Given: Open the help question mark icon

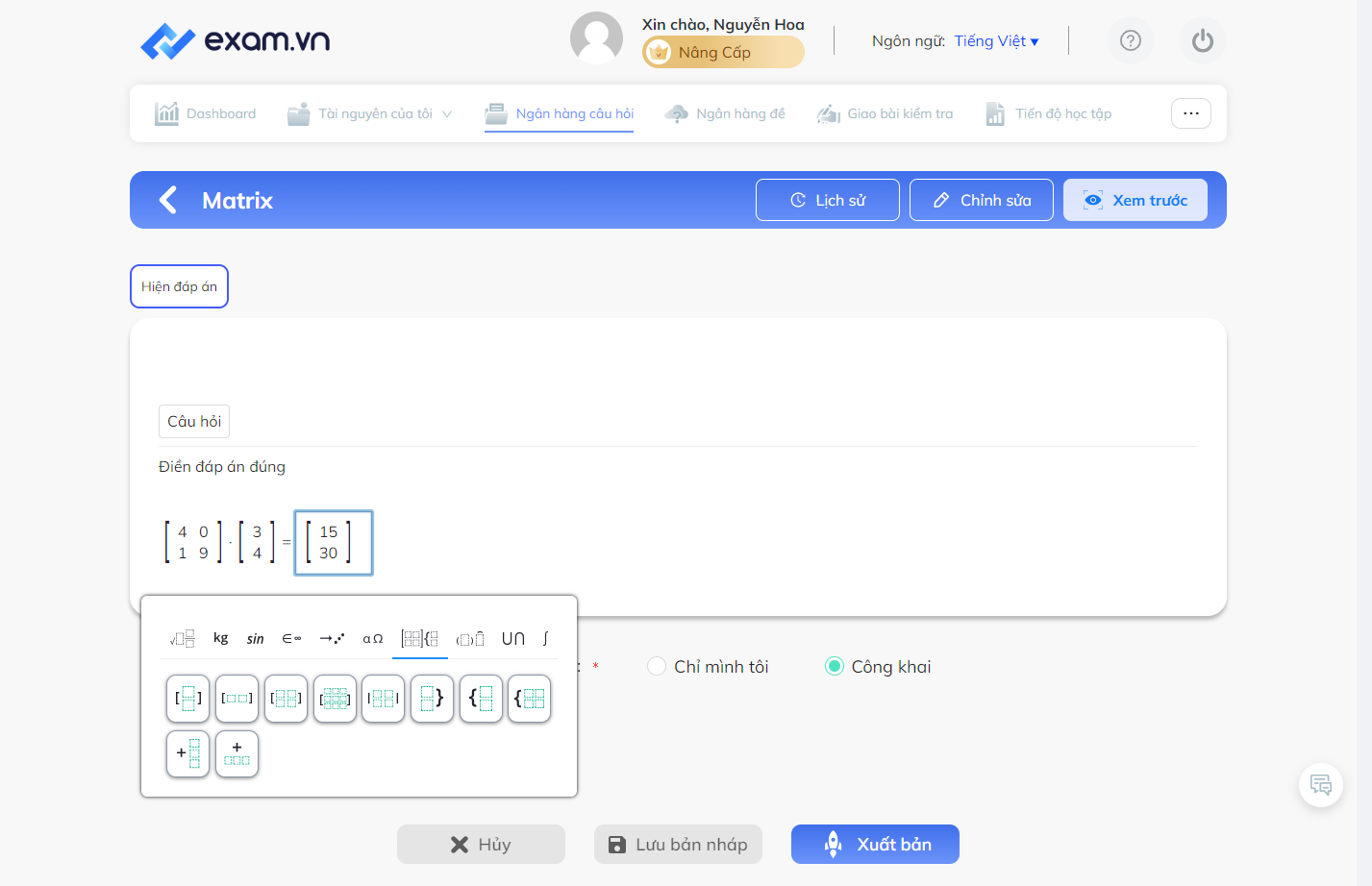Looking at the screenshot, I should [x=1131, y=40].
